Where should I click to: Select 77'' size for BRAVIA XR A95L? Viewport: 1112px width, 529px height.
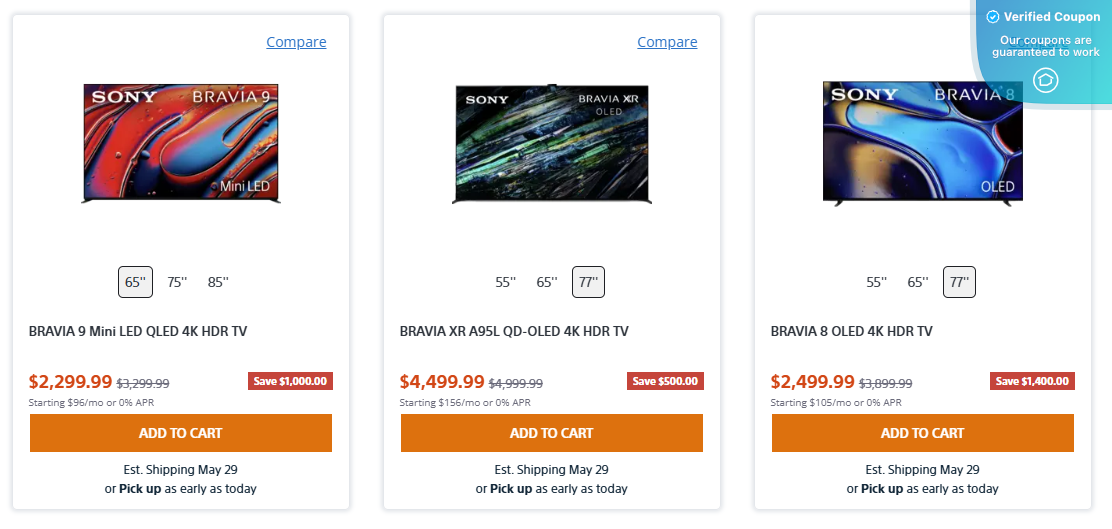click(x=588, y=283)
